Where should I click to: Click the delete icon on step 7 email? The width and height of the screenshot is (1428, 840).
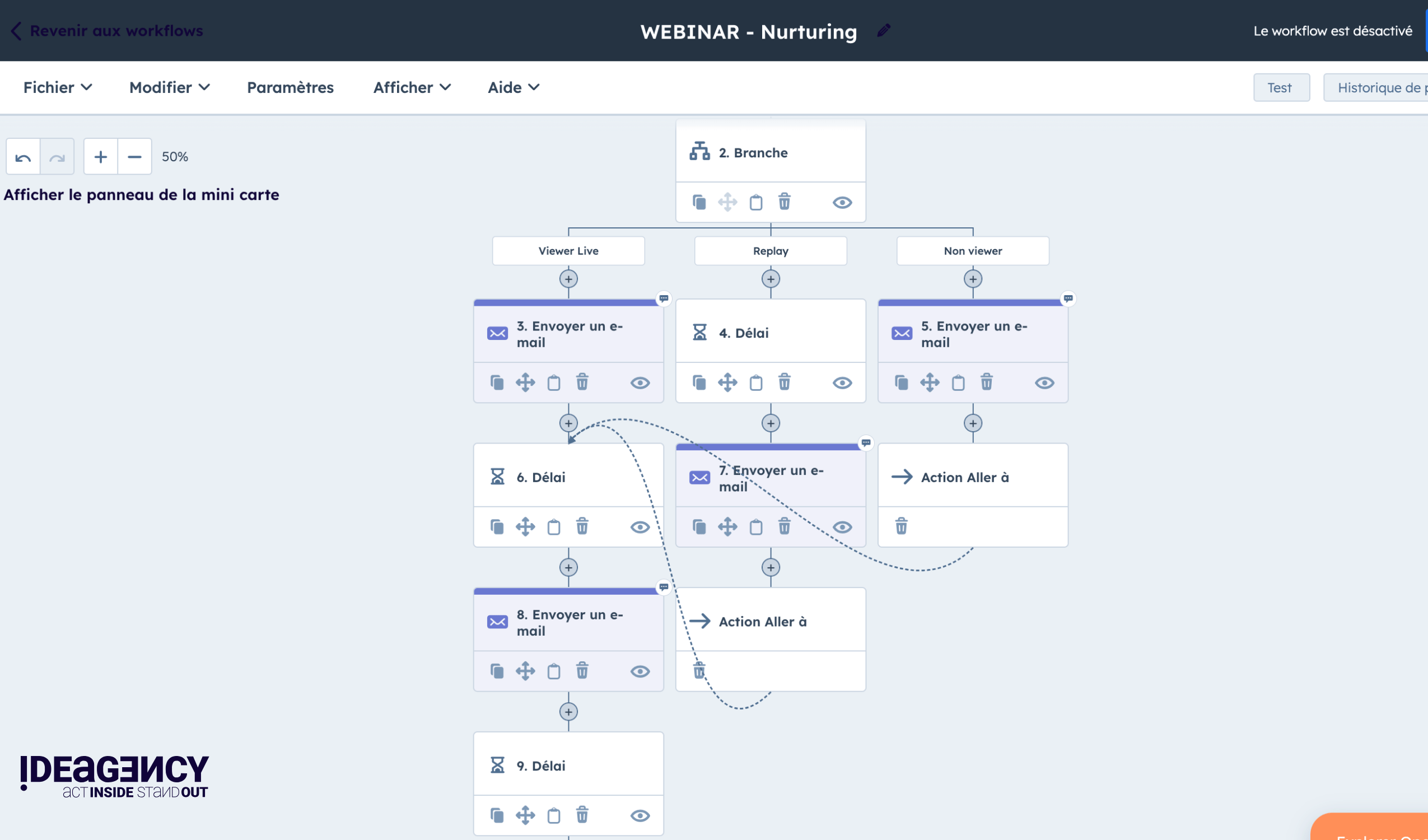783,527
